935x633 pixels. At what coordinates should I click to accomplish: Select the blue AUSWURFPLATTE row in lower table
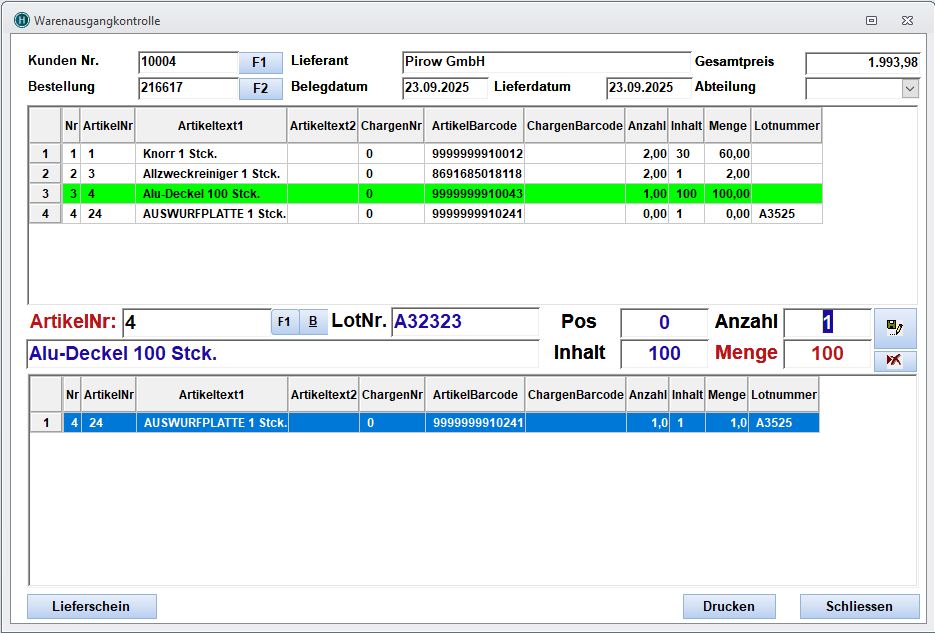click(x=212, y=423)
